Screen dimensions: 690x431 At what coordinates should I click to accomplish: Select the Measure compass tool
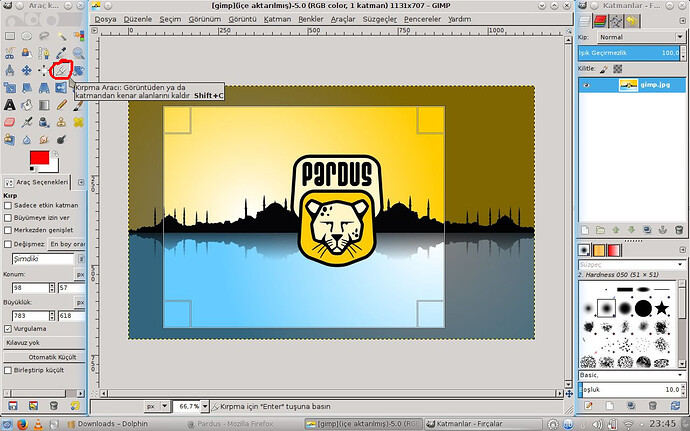pyautogui.click(x=10, y=70)
